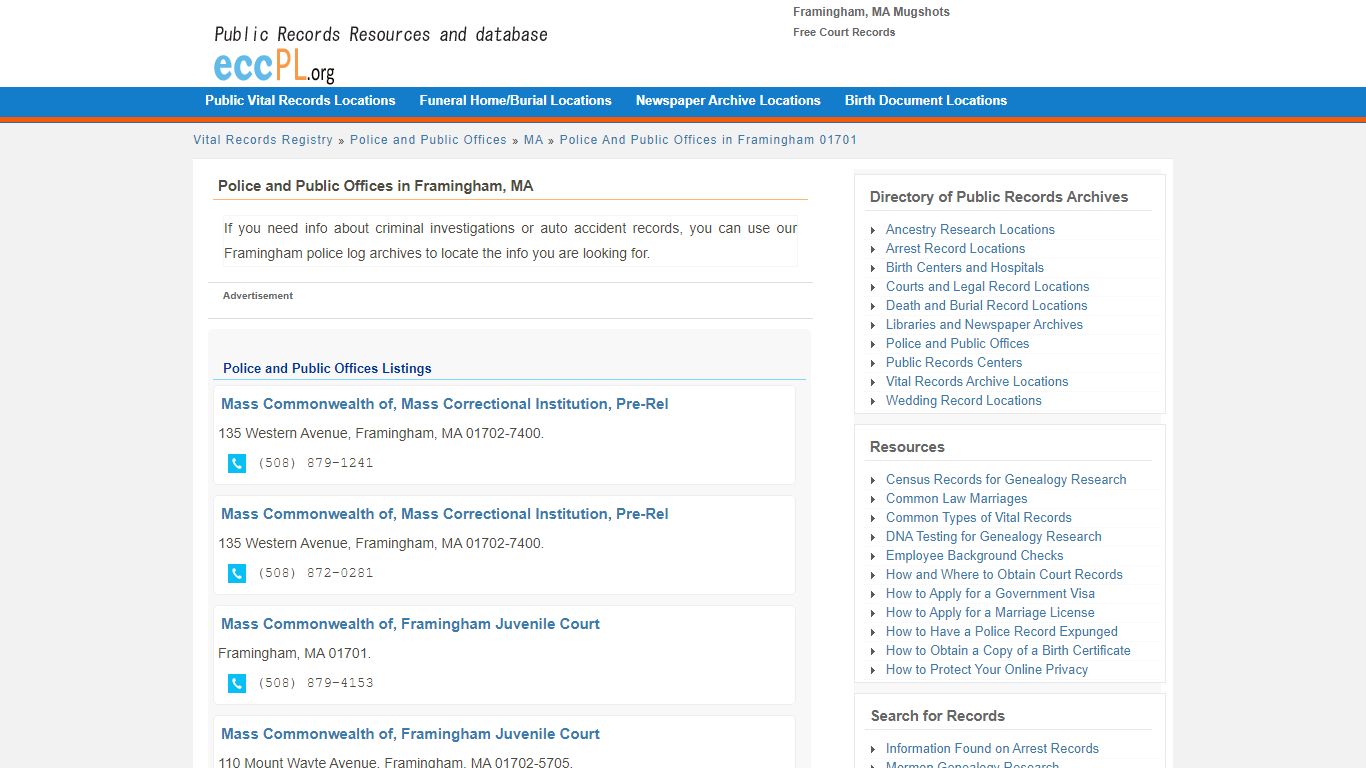Screen dimensions: 1366x768
Task: Open DNA Testing for Genealogy Research
Action: [993, 536]
